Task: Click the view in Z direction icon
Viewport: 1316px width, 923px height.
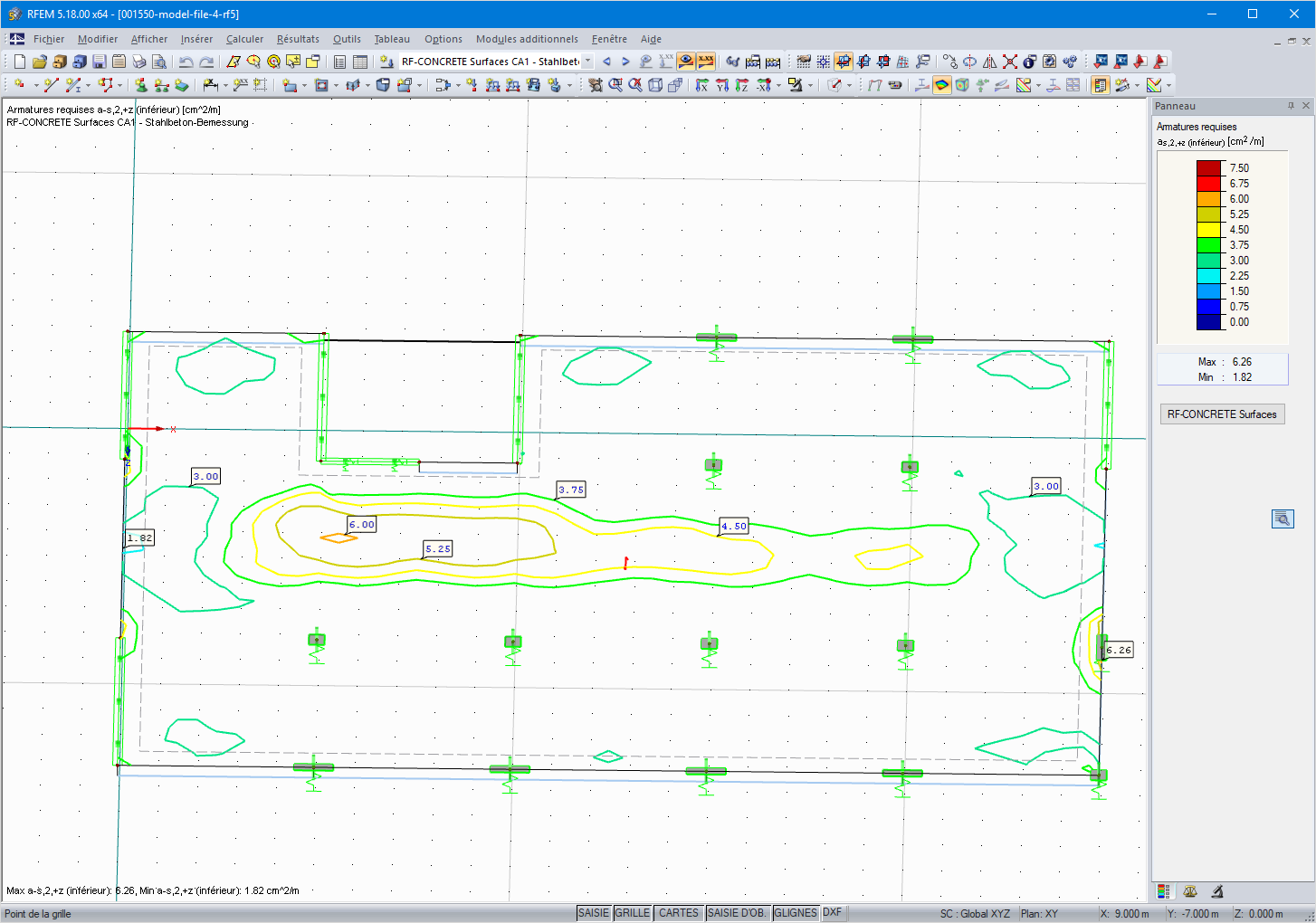Action: (742, 85)
